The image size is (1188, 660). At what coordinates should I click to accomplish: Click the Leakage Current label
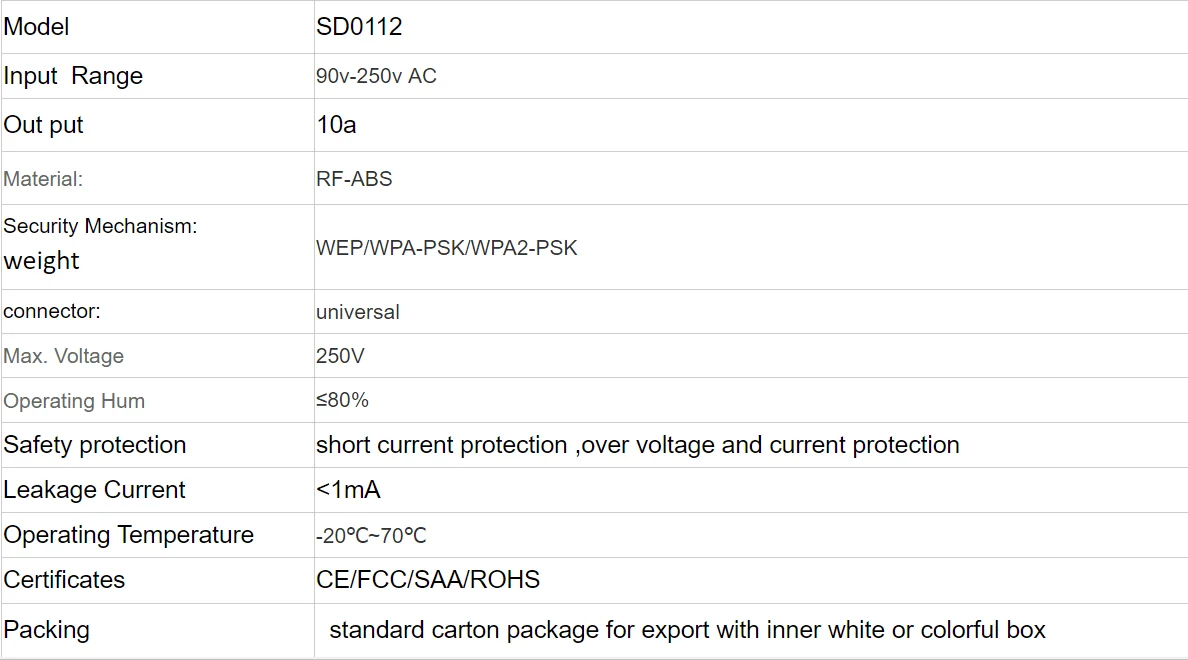click(x=95, y=490)
